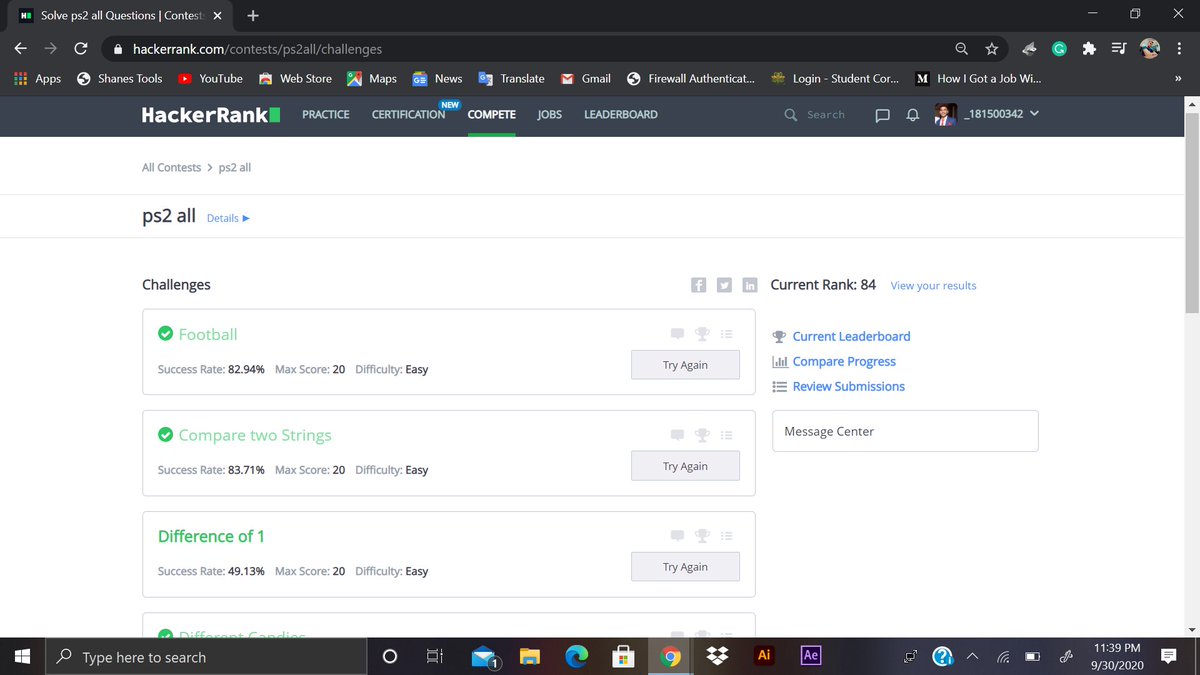Click the HackerRank logo
This screenshot has width=1200, height=675.
tap(211, 114)
